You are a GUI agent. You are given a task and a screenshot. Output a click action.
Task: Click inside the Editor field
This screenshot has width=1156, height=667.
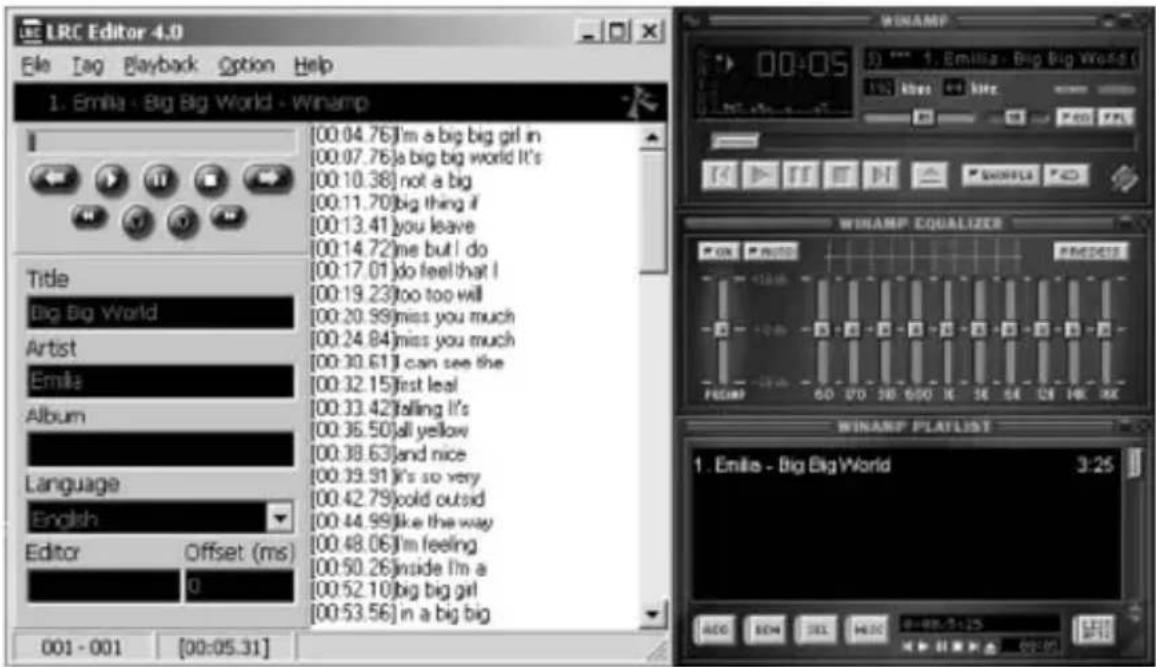103,586
